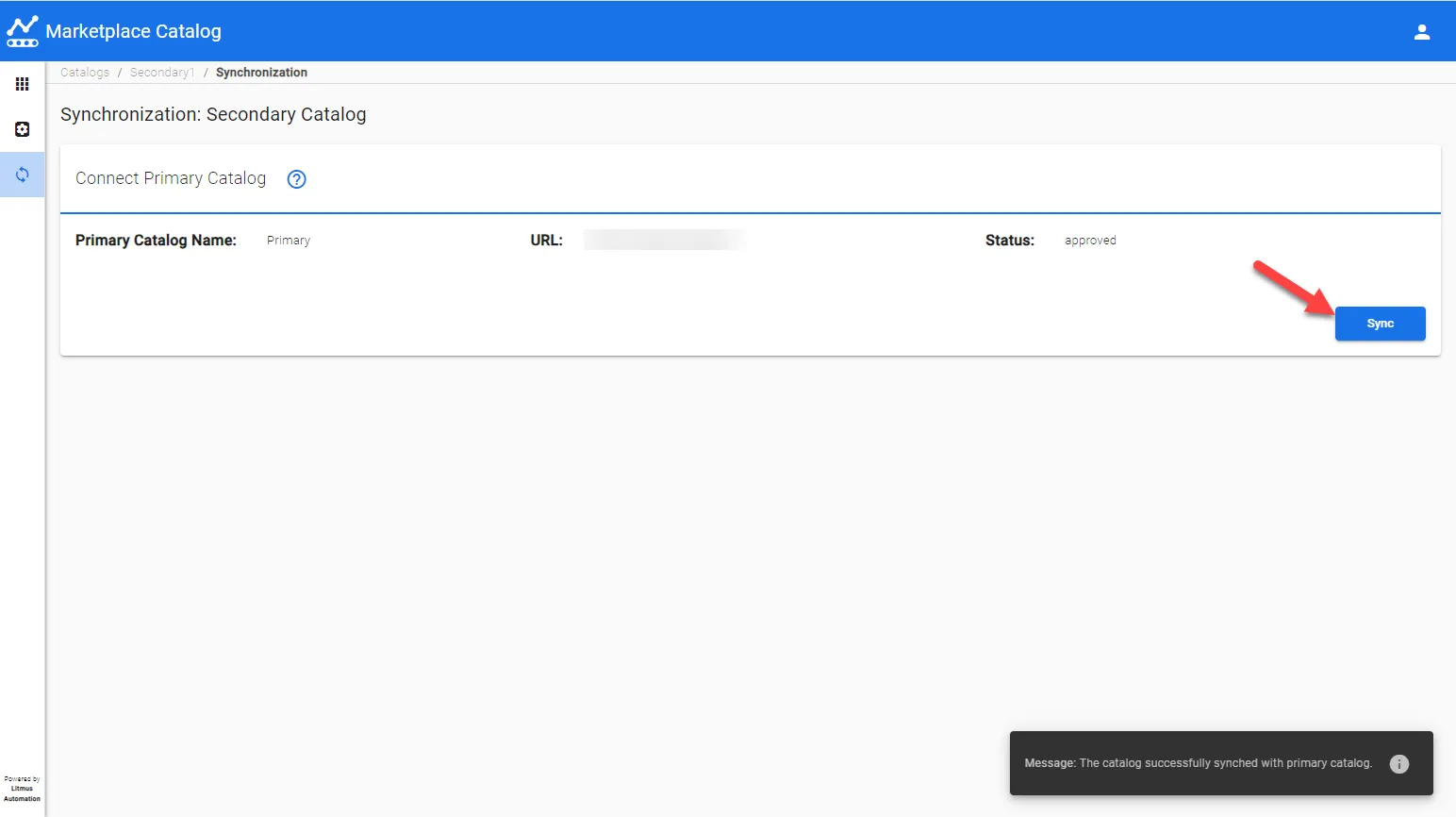Click the 'Primary' catalog name value
This screenshot has width=1456, height=817.
(289, 241)
